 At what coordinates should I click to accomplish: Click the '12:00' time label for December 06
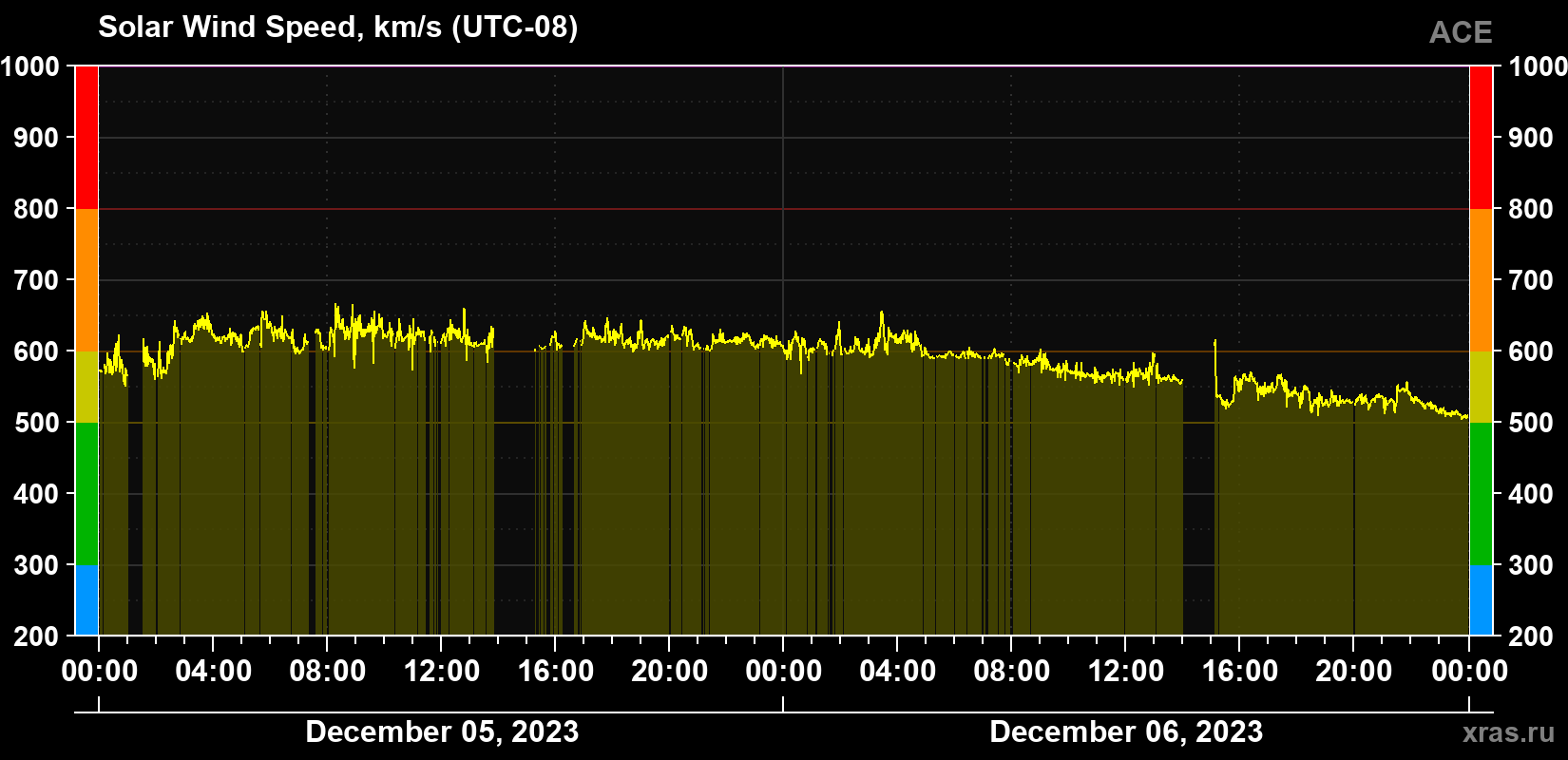tap(1126, 672)
